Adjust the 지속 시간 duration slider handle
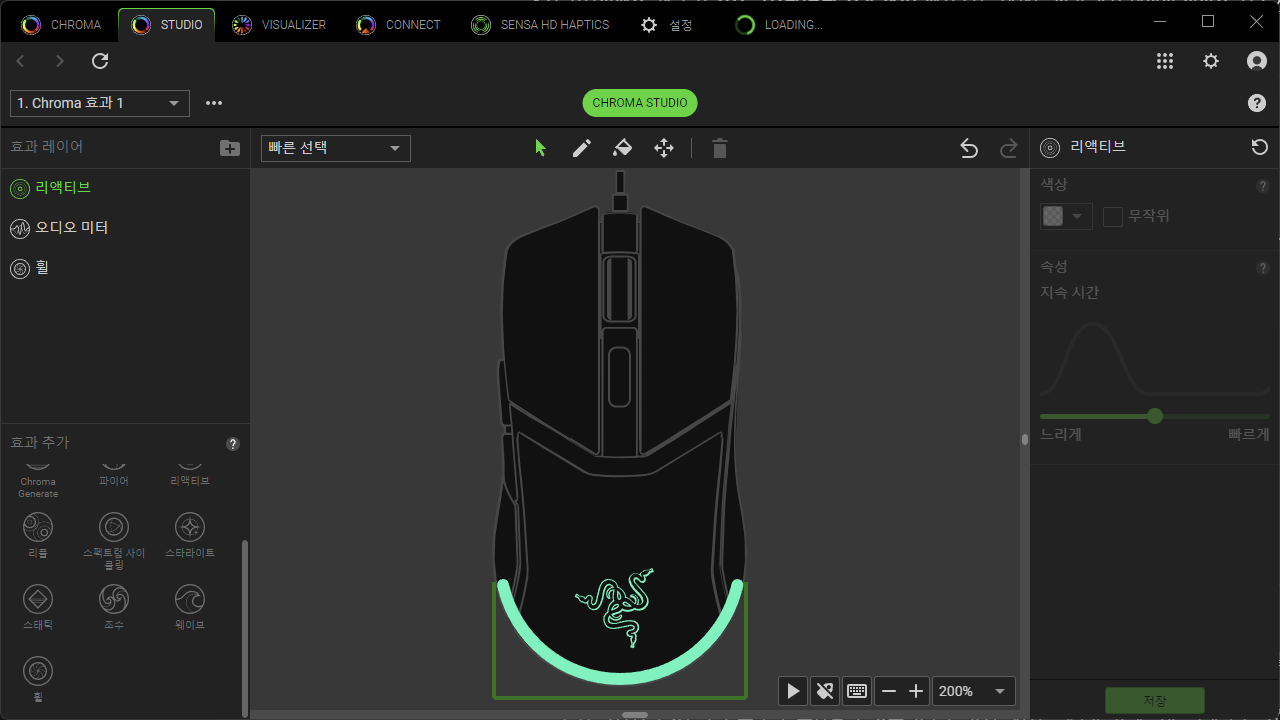Image resolution: width=1280 pixels, height=720 pixels. [x=1155, y=416]
